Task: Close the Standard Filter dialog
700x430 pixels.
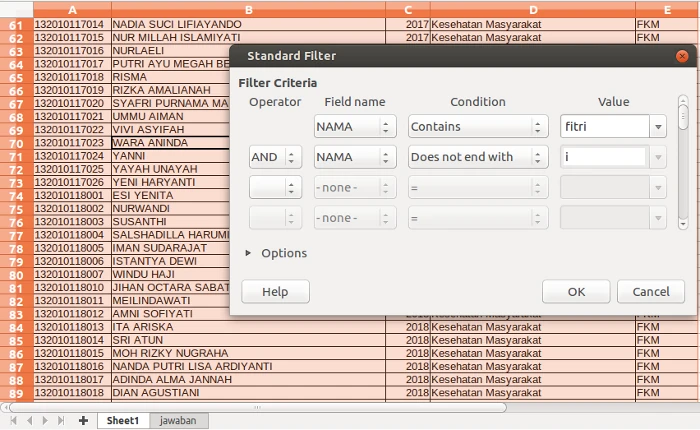Action: [x=681, y=56]
